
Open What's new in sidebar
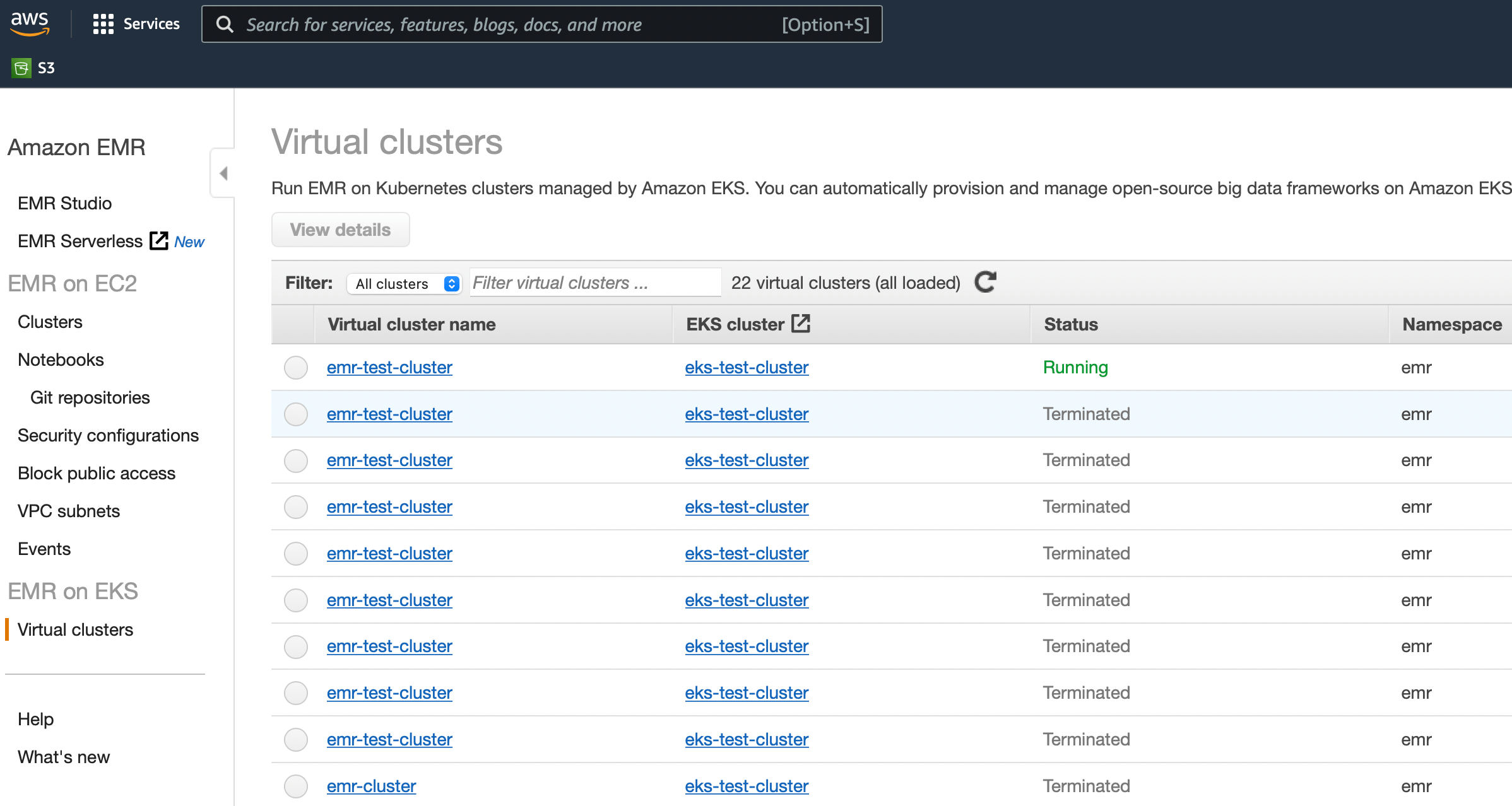tap(64, 757)
